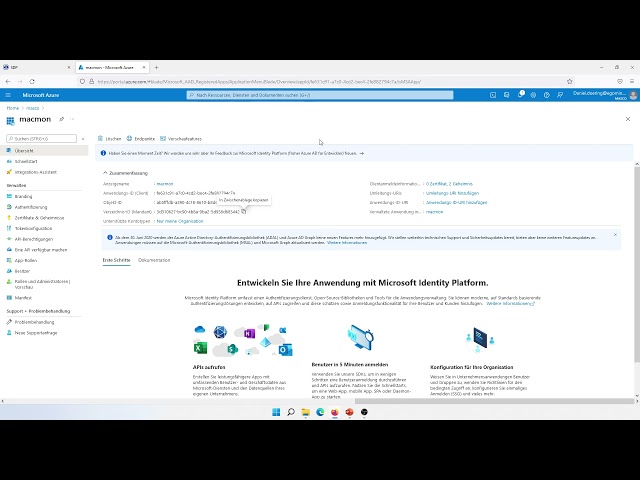Click the vertical page scrollbar
Image resolution: width=640 pixels, height=480 pixels.
point(637,263)
